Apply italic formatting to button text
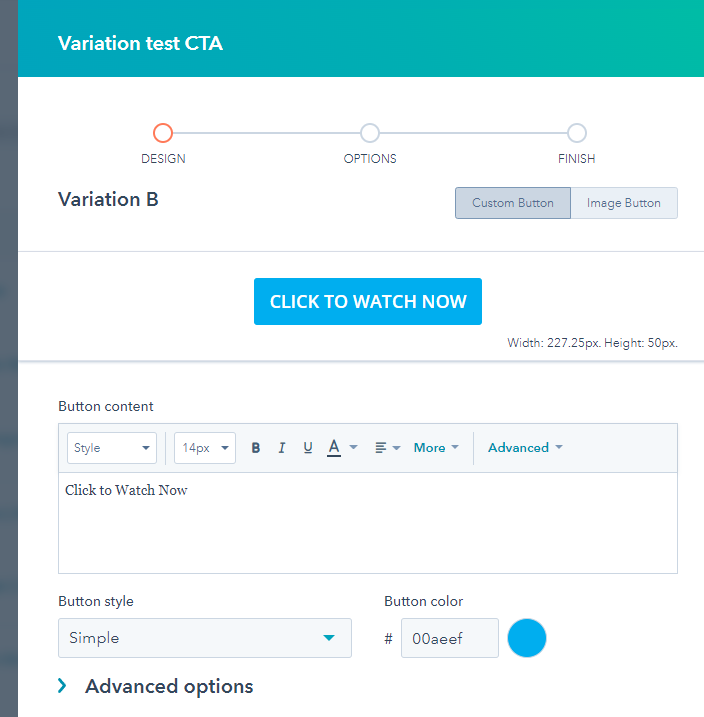Screen dimensions: 704x717 (x=282, y=448)
